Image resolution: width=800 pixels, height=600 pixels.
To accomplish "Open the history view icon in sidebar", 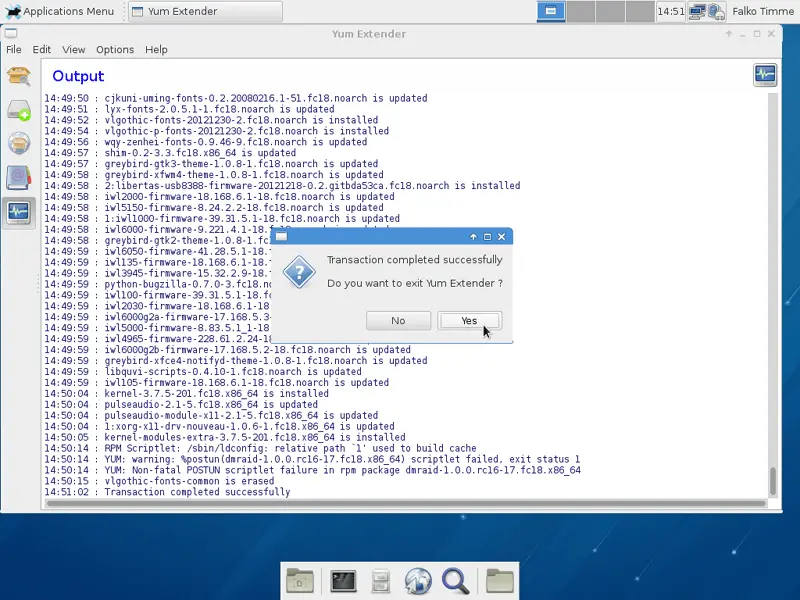I will (x=18, y=178).
